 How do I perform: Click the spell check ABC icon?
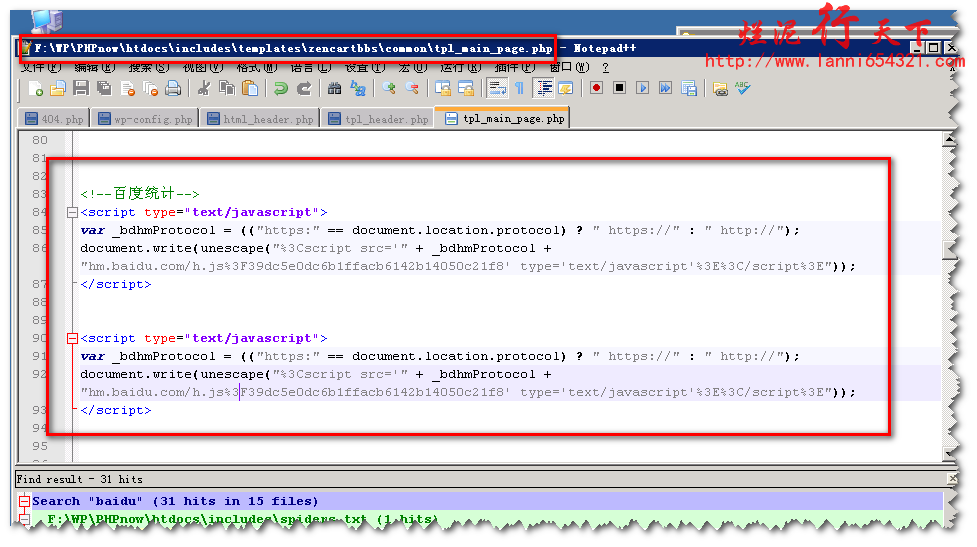click(742, 89)
